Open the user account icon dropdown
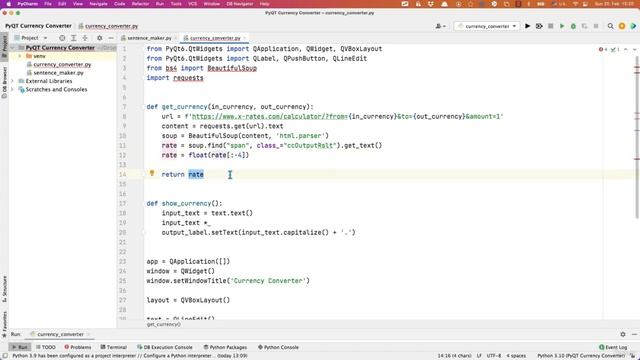640x360 pixels. pos(440,26)
